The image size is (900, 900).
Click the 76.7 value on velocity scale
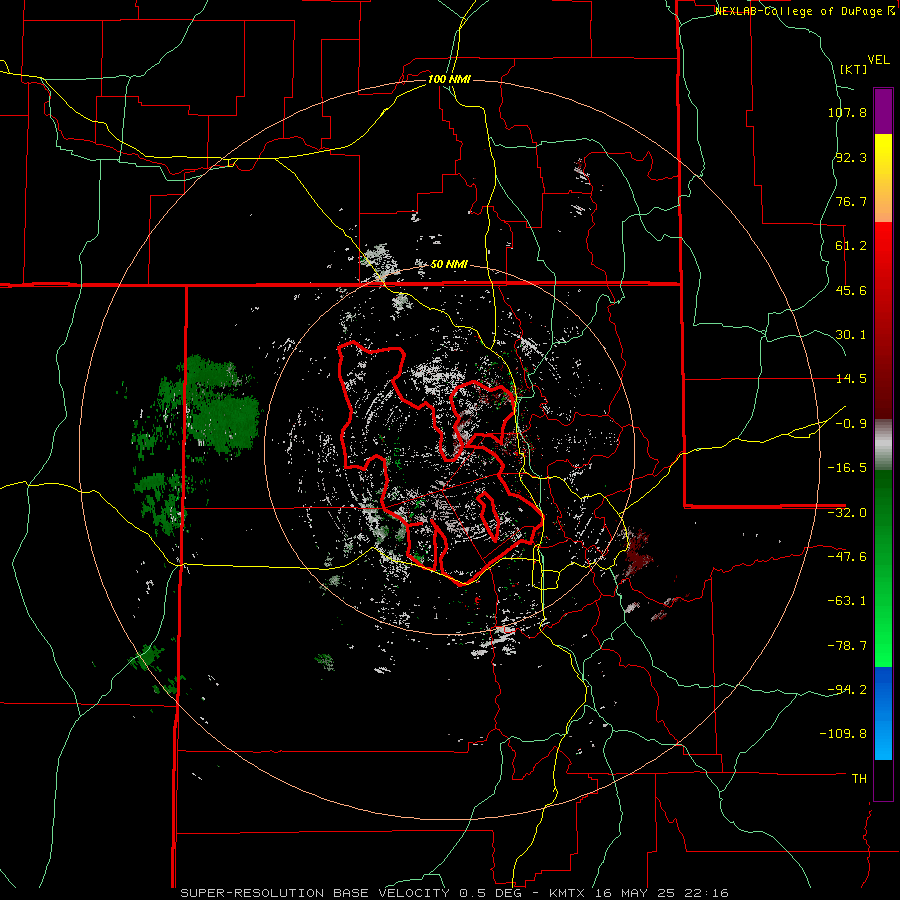click(851, 201)
